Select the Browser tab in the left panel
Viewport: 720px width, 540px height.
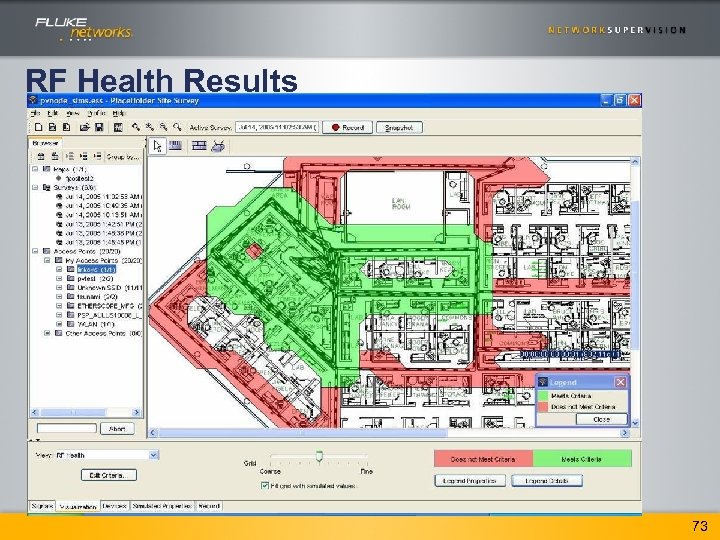click(45, 143)
